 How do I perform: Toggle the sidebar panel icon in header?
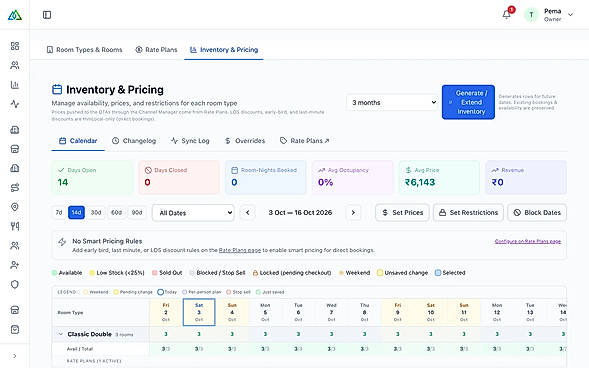(x=47, y=15)
